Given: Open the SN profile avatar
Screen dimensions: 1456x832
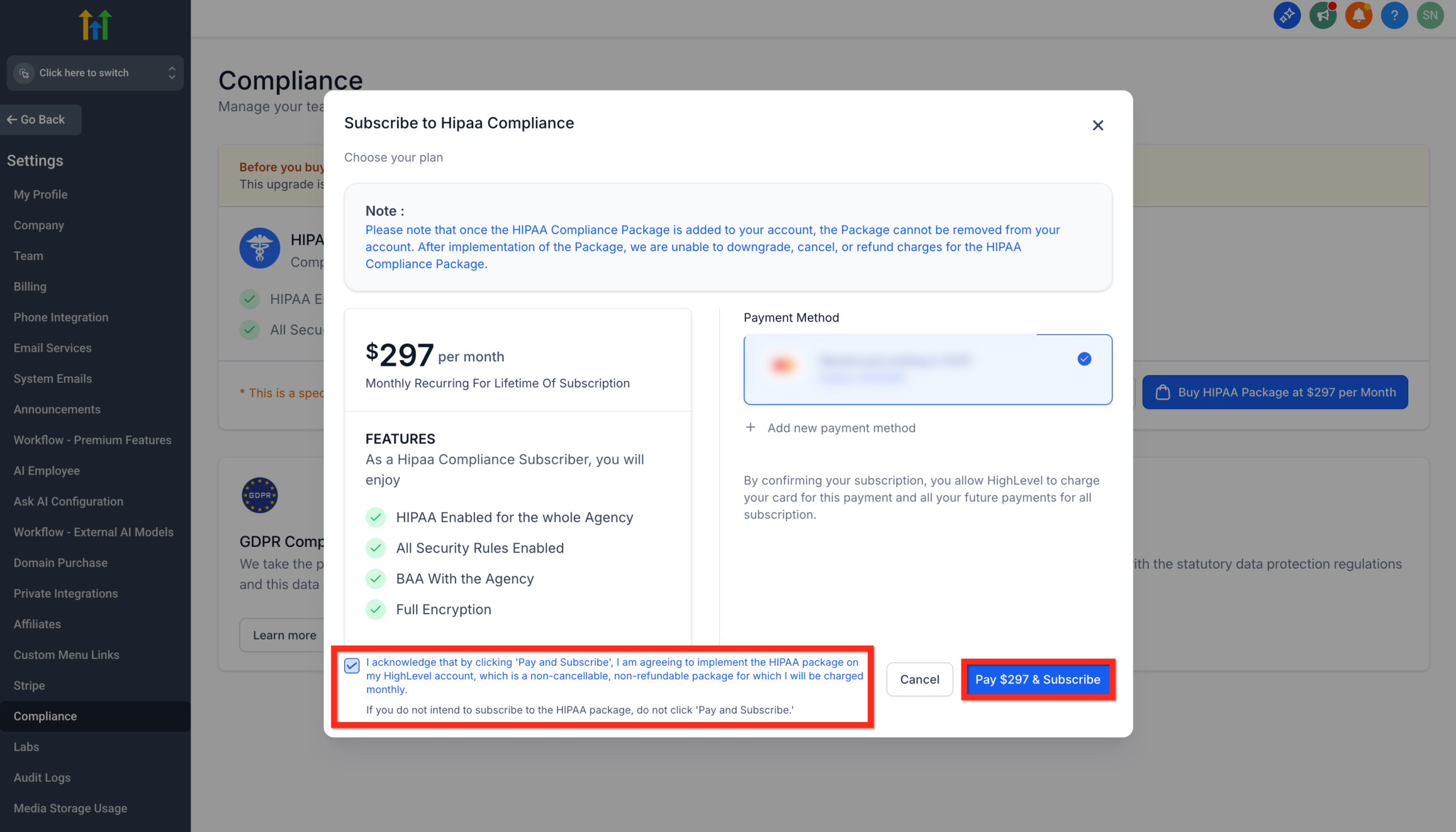Looking at the screenshot, I should coord(1430,15).
